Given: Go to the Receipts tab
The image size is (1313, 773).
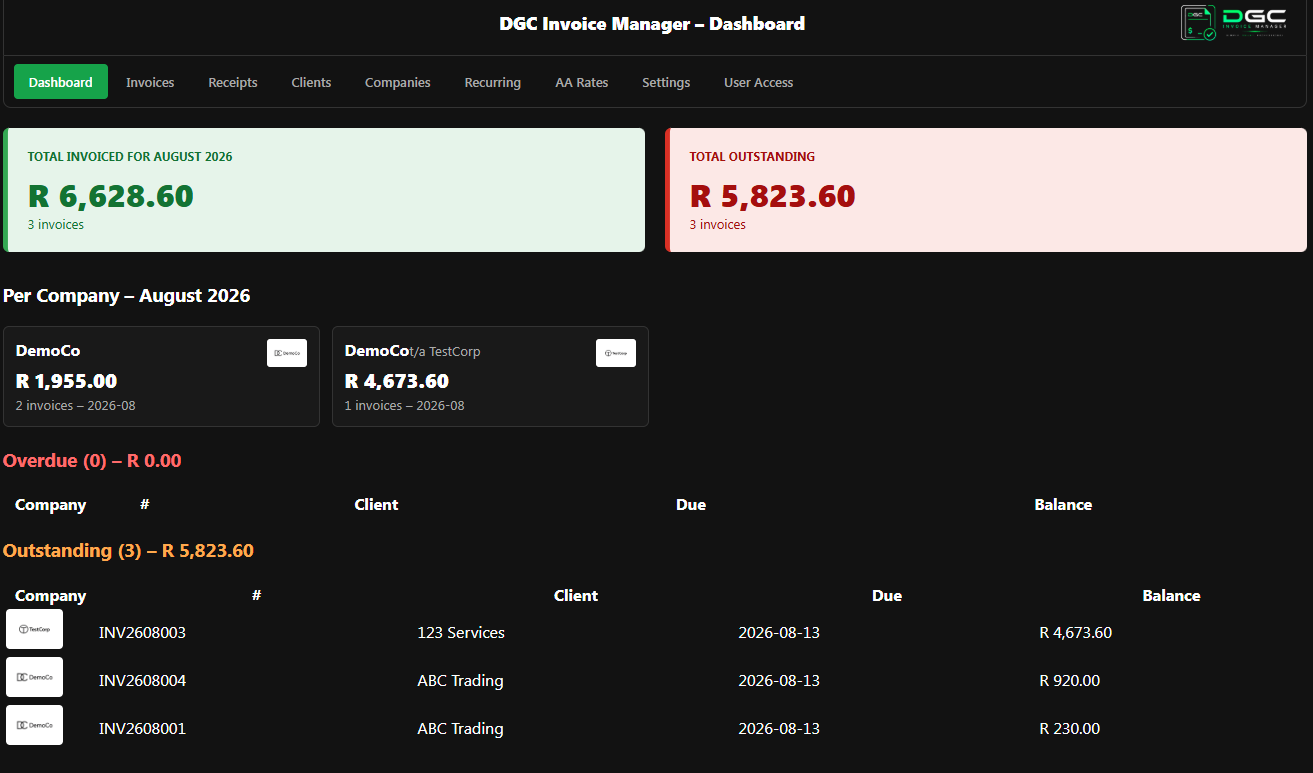Looking at the screenshot, I should coord(233,82).
